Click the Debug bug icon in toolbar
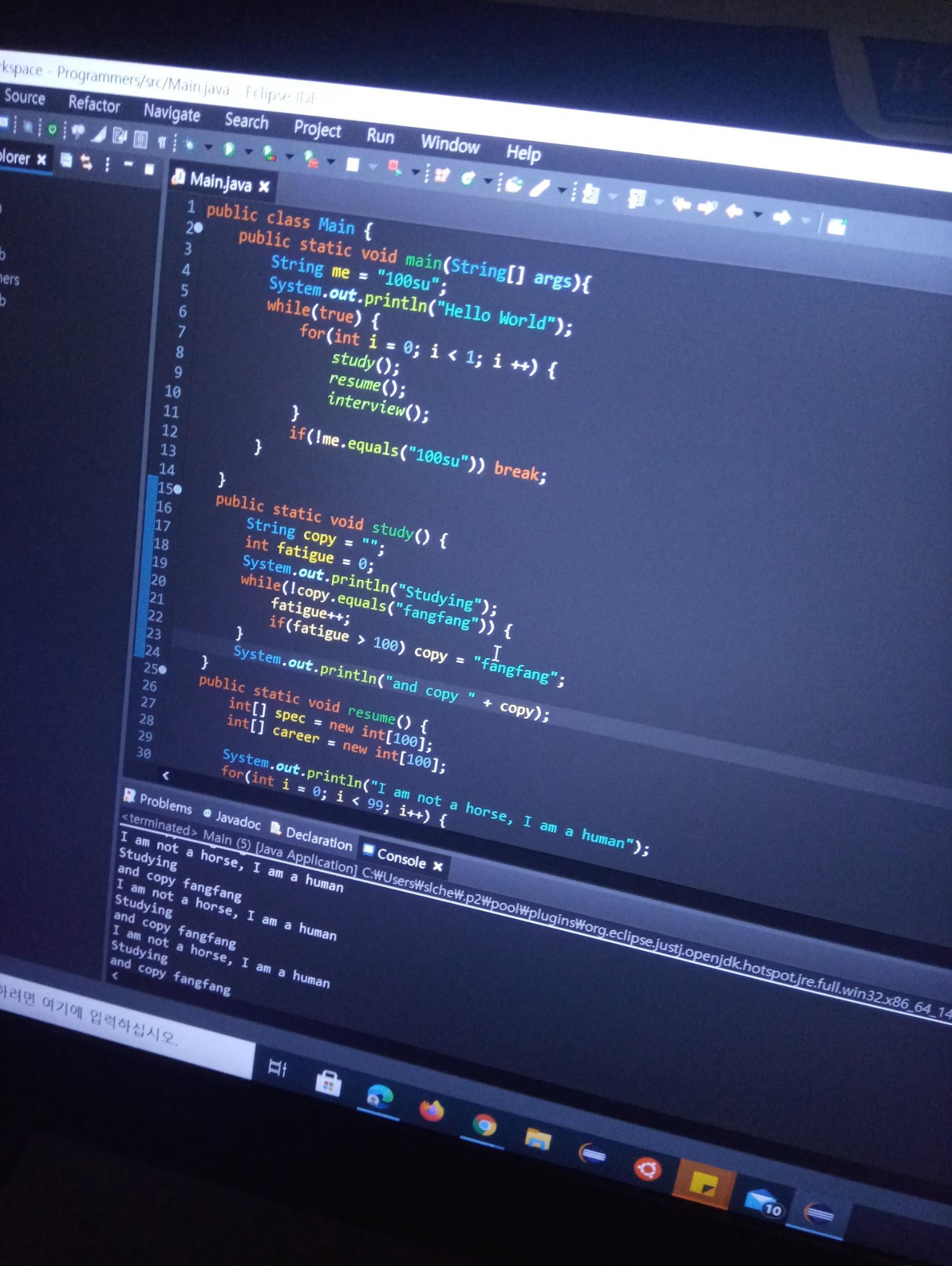The image size is (952, 1266). 189,145
